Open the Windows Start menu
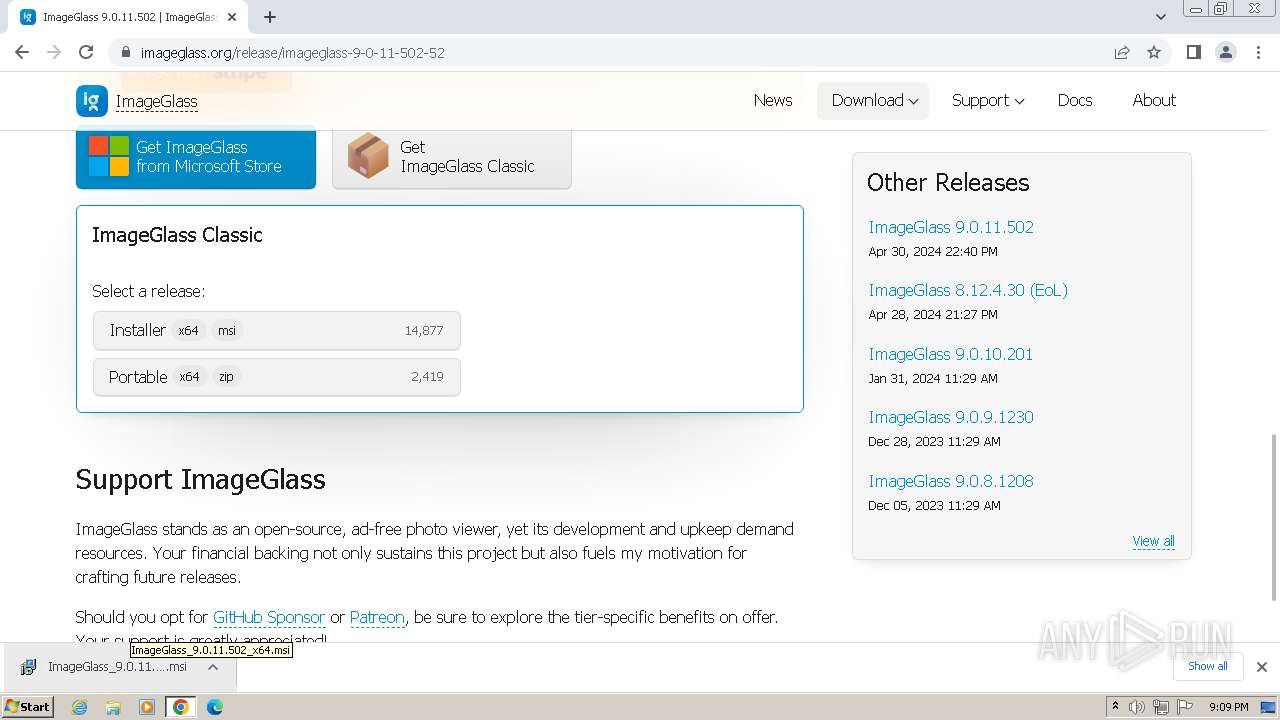The width and height of the screenshot is (1280, 720). [28, 707]
